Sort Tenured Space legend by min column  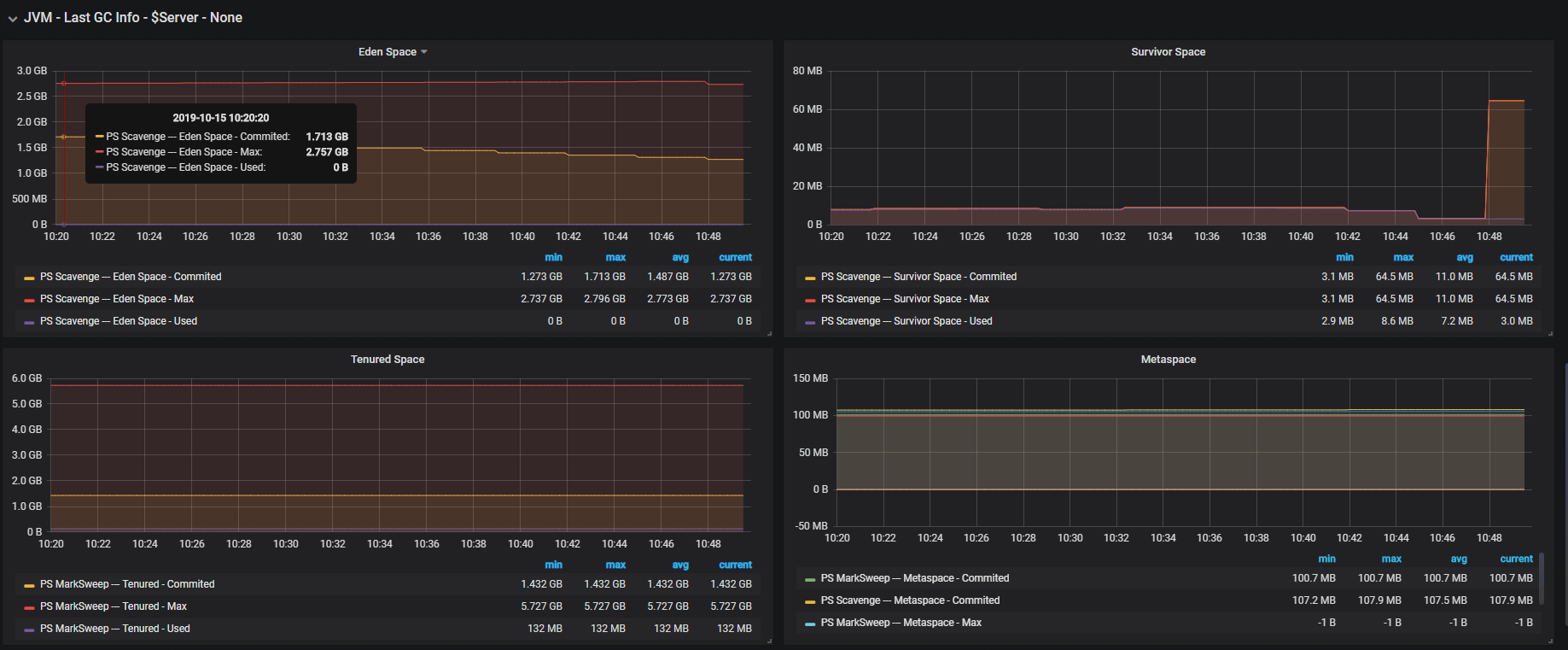point(553,565)
